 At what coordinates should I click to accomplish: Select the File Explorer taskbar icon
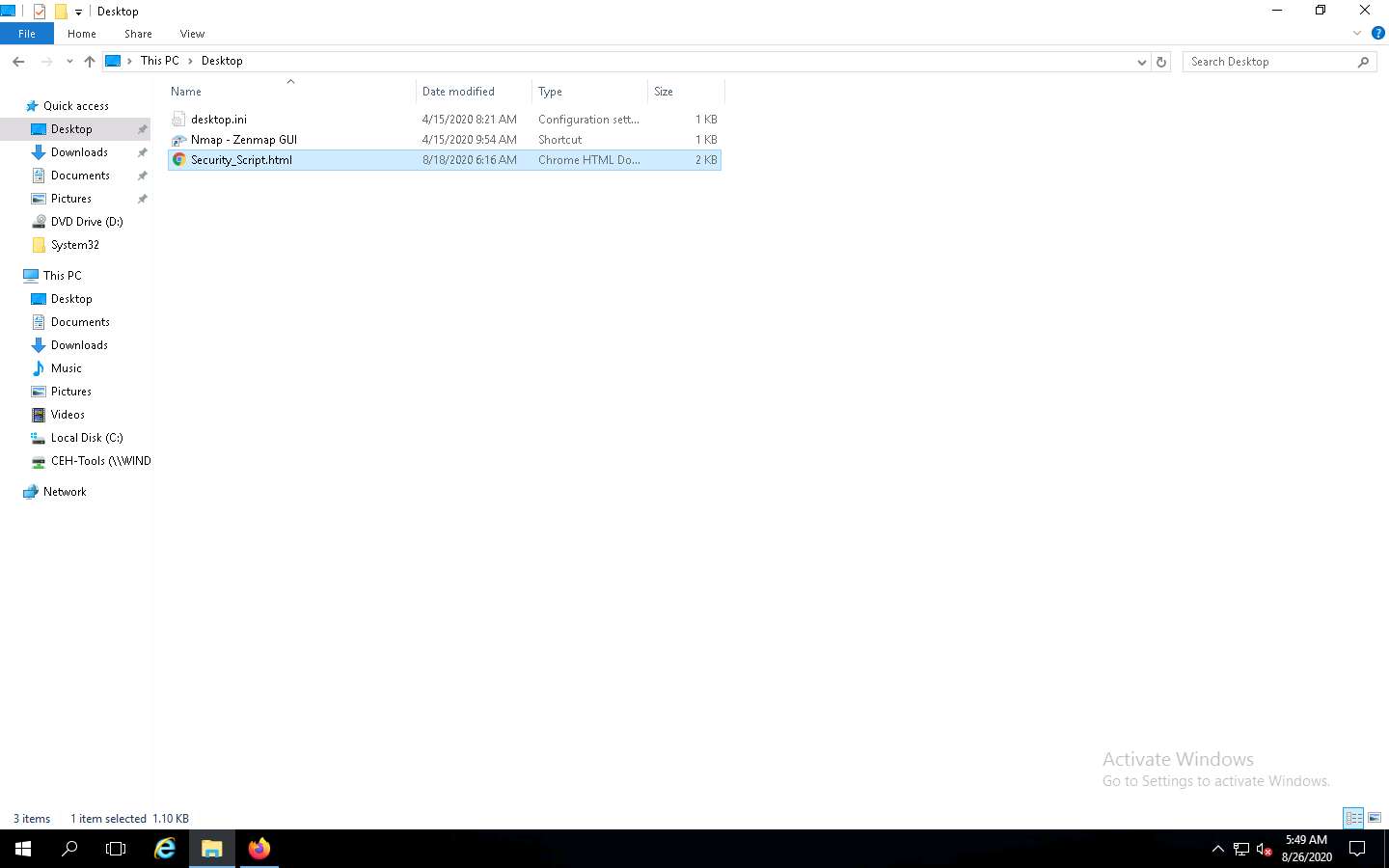click(x=211, y=850)
